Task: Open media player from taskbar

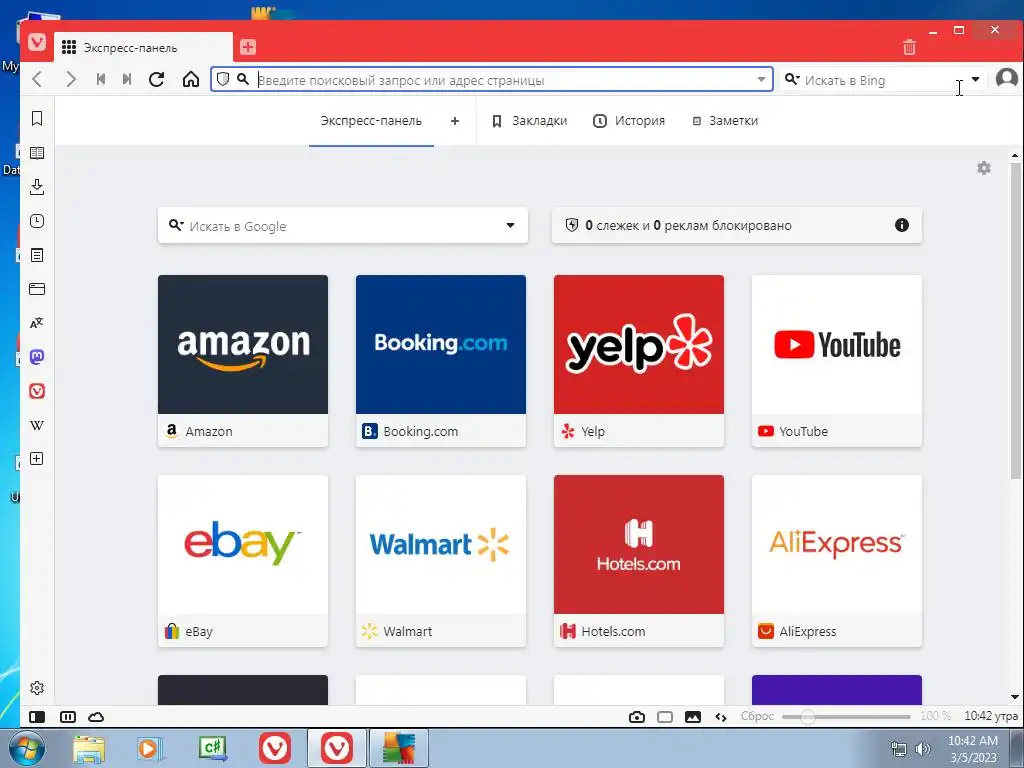Action: tap(150, 748)
